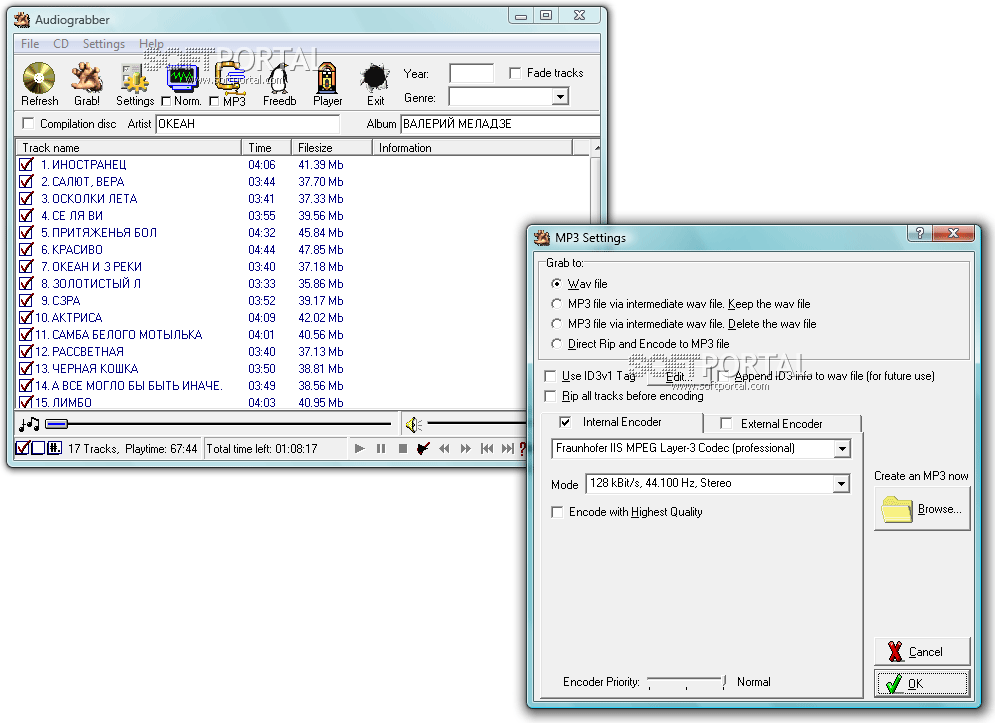Click the Time column header

pyautogui.click(x=267, y=147)
